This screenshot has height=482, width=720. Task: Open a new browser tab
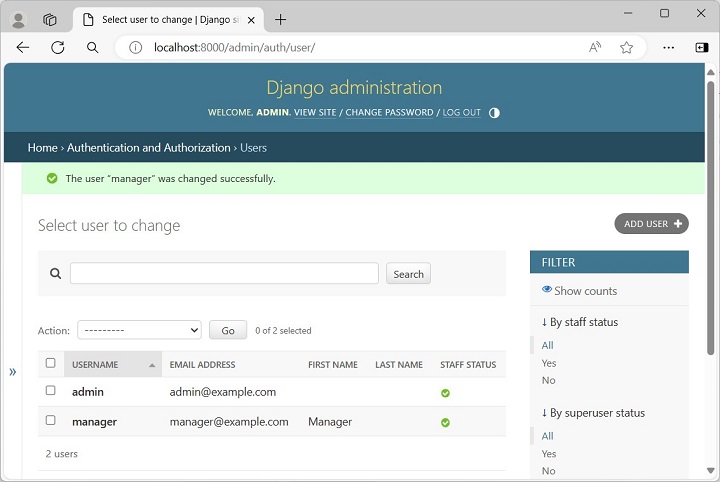[280, 20]
